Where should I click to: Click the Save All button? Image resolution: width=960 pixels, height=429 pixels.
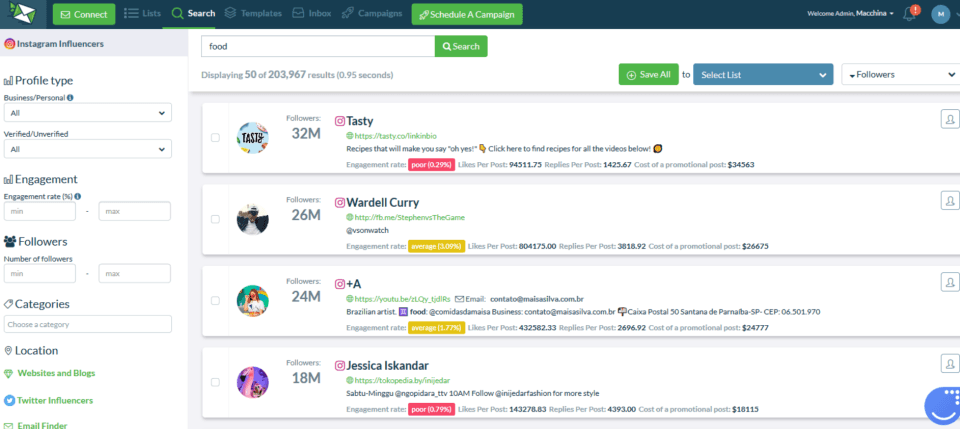[x=648, y=75]
